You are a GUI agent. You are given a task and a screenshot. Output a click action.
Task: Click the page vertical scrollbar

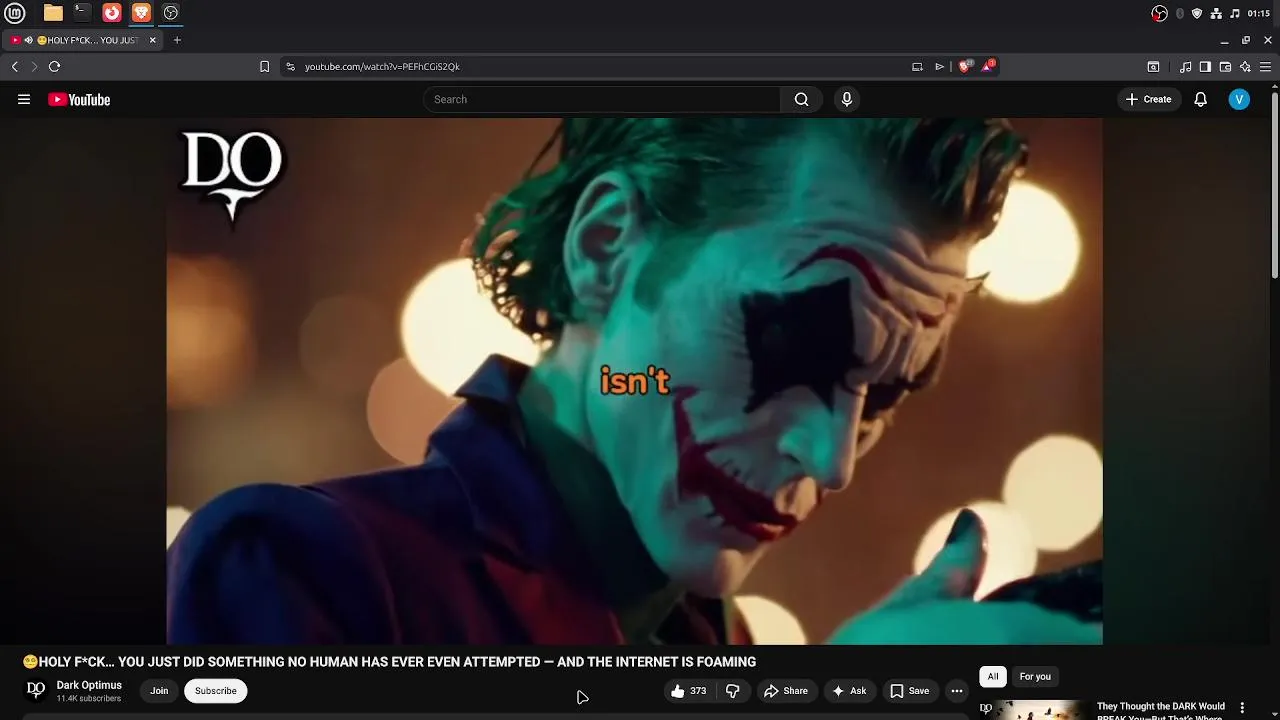click(1275, 185)
